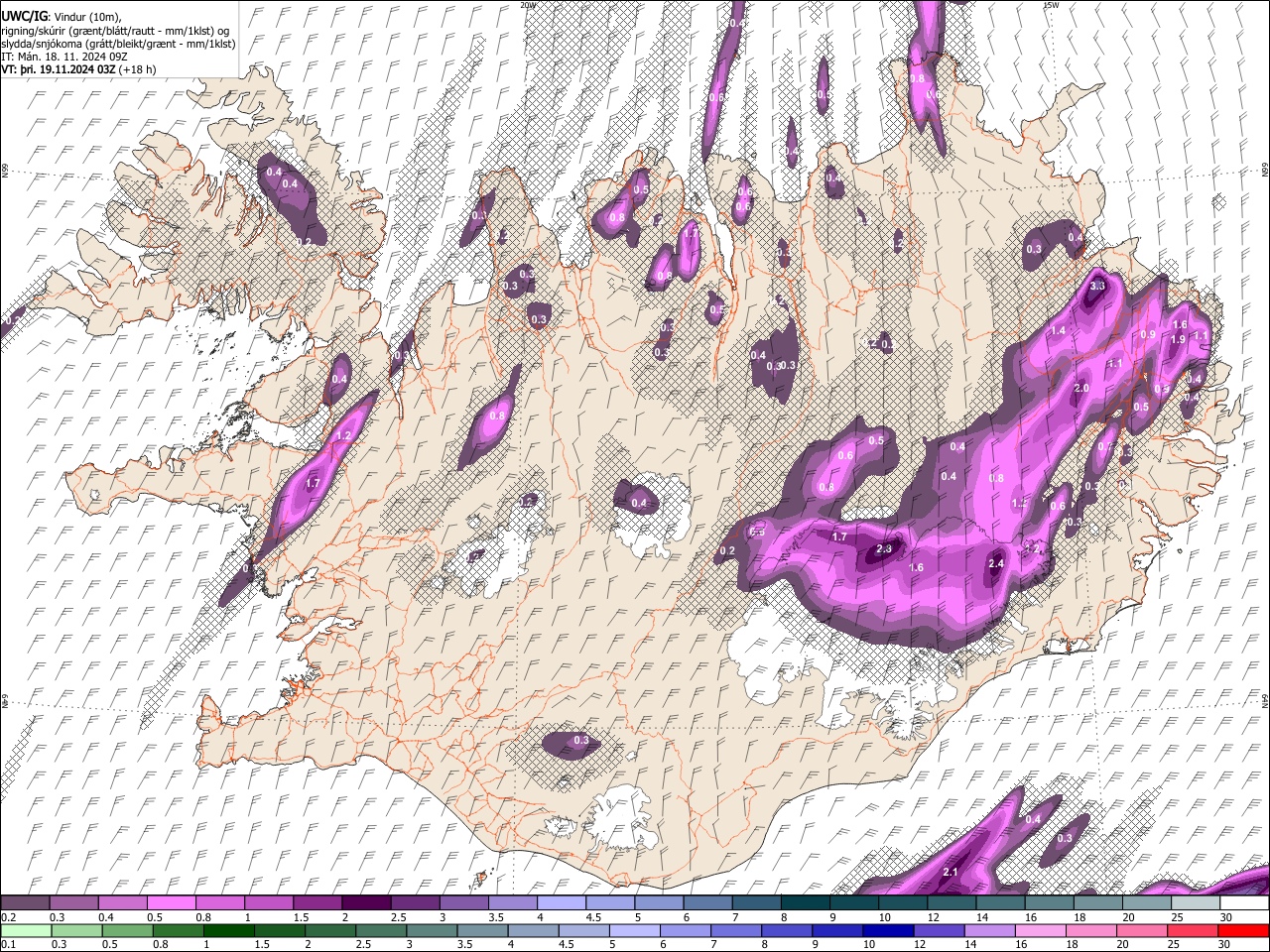Click the 15W longitude label at the top edge
1270x952 pixels.
(x=1051, y=5)
